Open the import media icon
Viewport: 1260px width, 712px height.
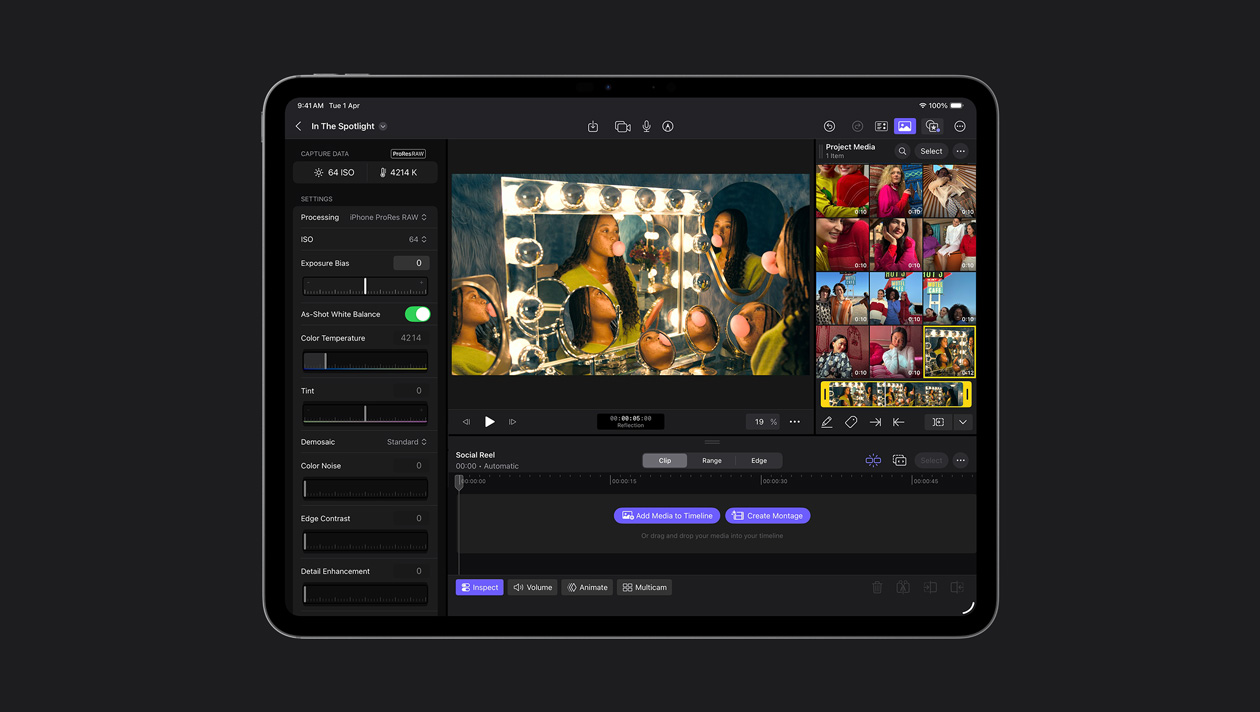(593, 126)
